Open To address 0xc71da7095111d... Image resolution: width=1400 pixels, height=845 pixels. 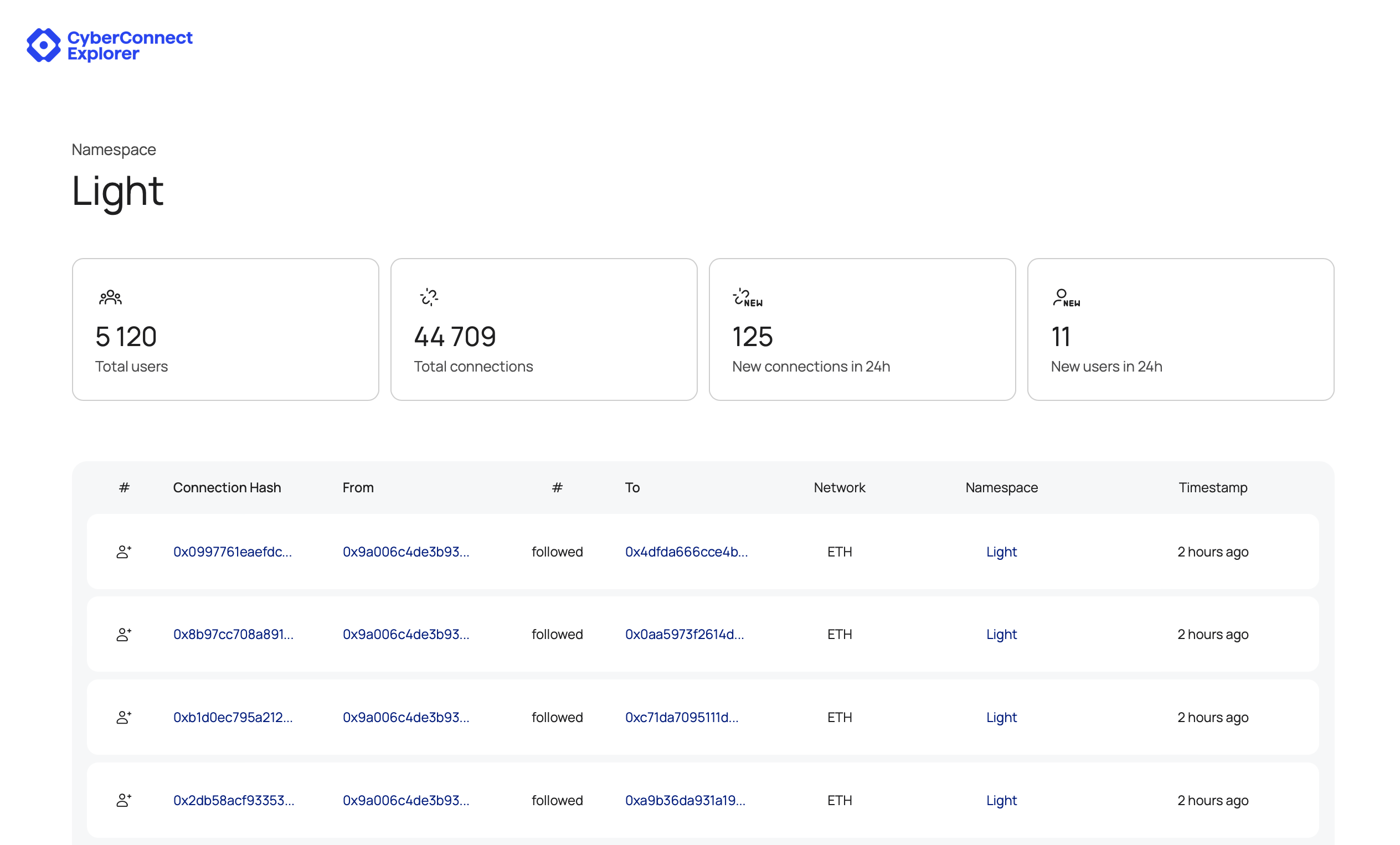click(x=682, y=718)
